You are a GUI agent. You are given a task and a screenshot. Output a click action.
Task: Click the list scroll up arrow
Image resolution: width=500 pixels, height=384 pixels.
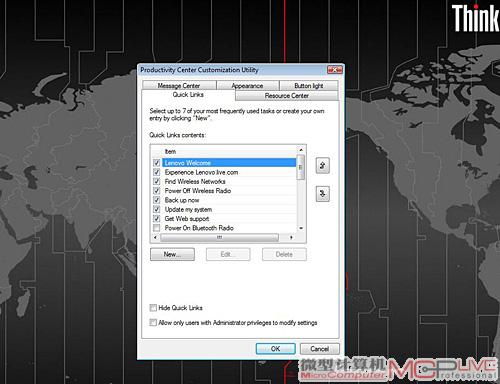pyautogui.click(x=301, y=150)
